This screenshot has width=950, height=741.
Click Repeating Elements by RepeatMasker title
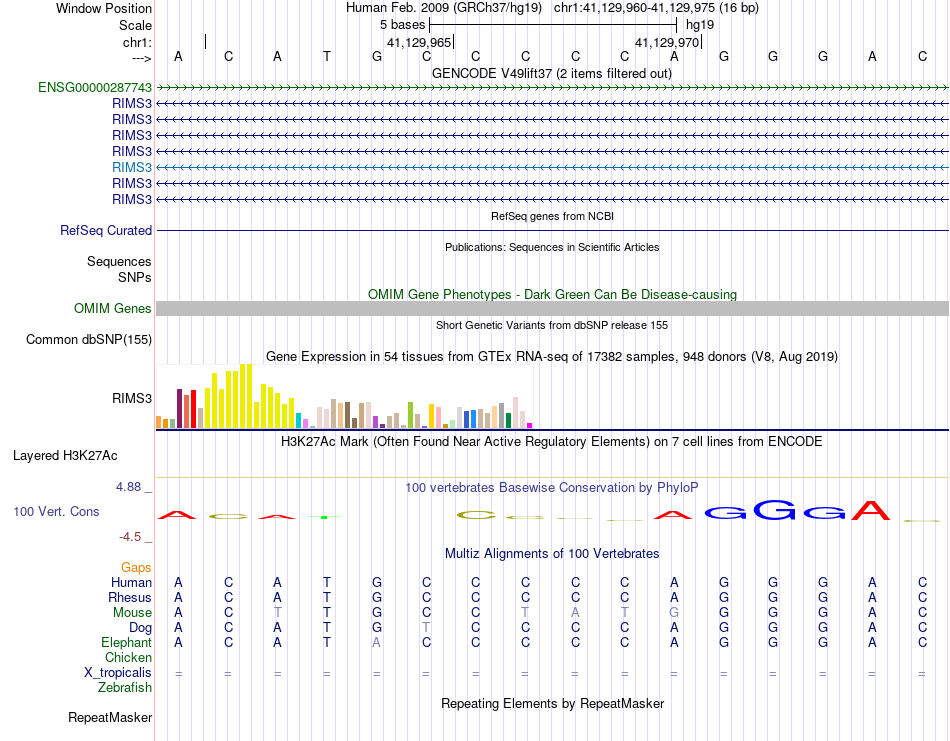pos(553,703)
